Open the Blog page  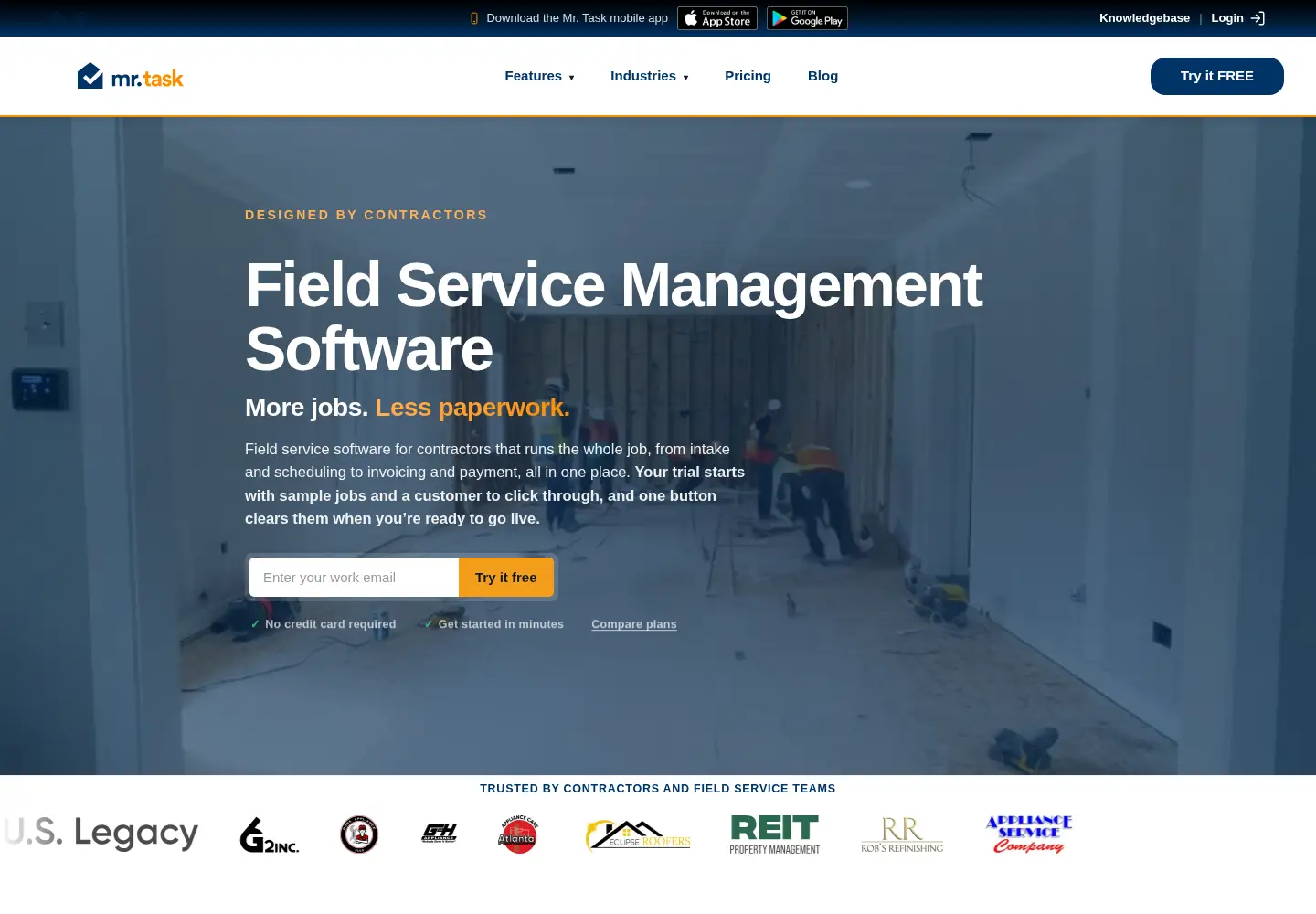tap(822, 76)
